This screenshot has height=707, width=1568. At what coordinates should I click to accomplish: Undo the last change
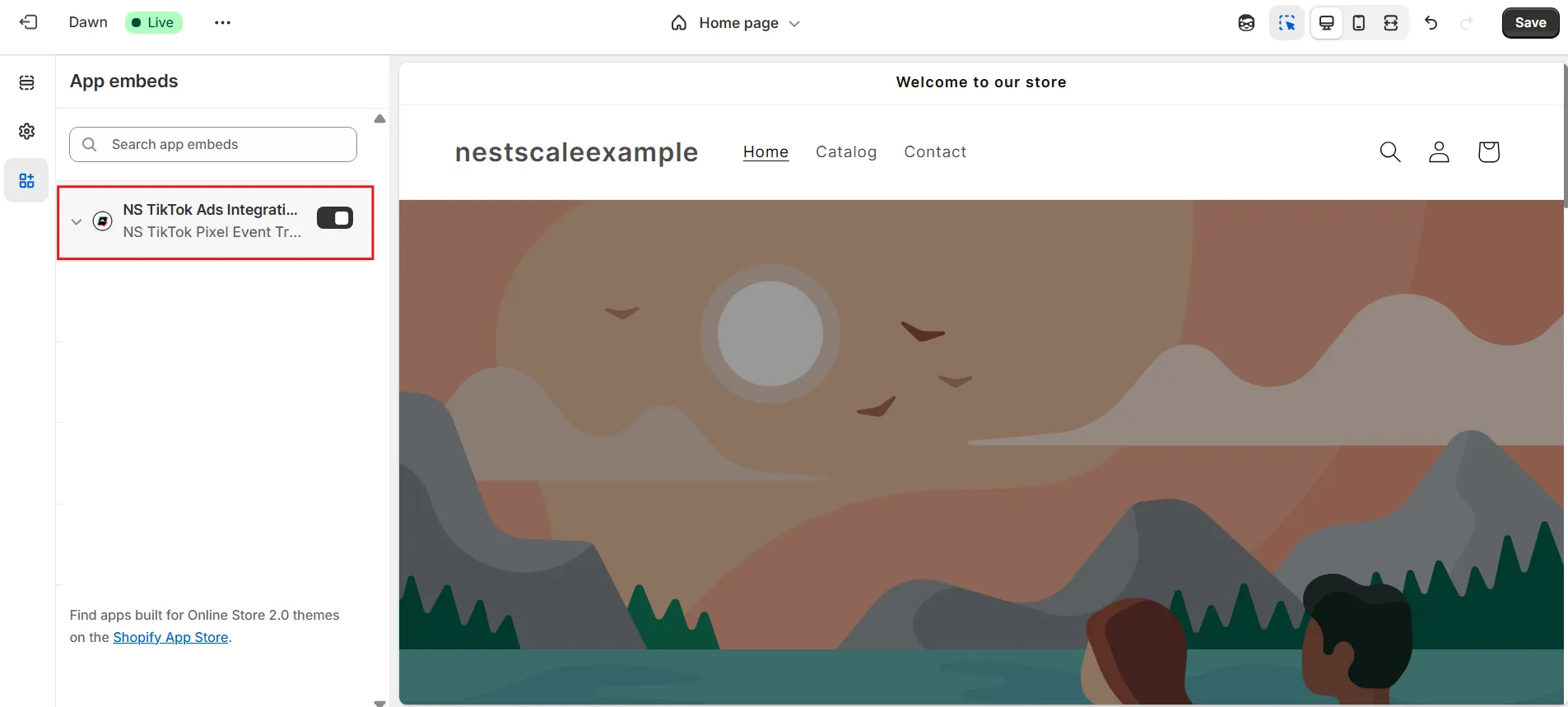[1431, 23]
